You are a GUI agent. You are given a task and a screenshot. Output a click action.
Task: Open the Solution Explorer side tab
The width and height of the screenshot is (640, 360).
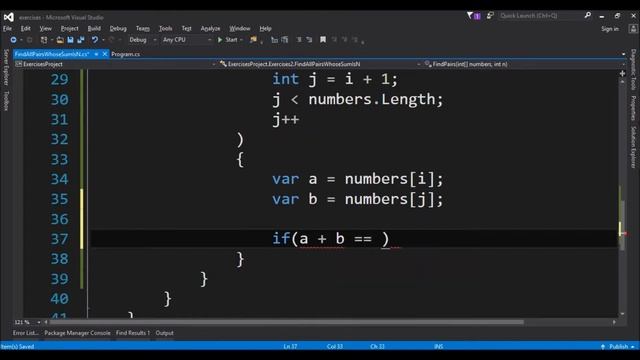tap(633, 147)
